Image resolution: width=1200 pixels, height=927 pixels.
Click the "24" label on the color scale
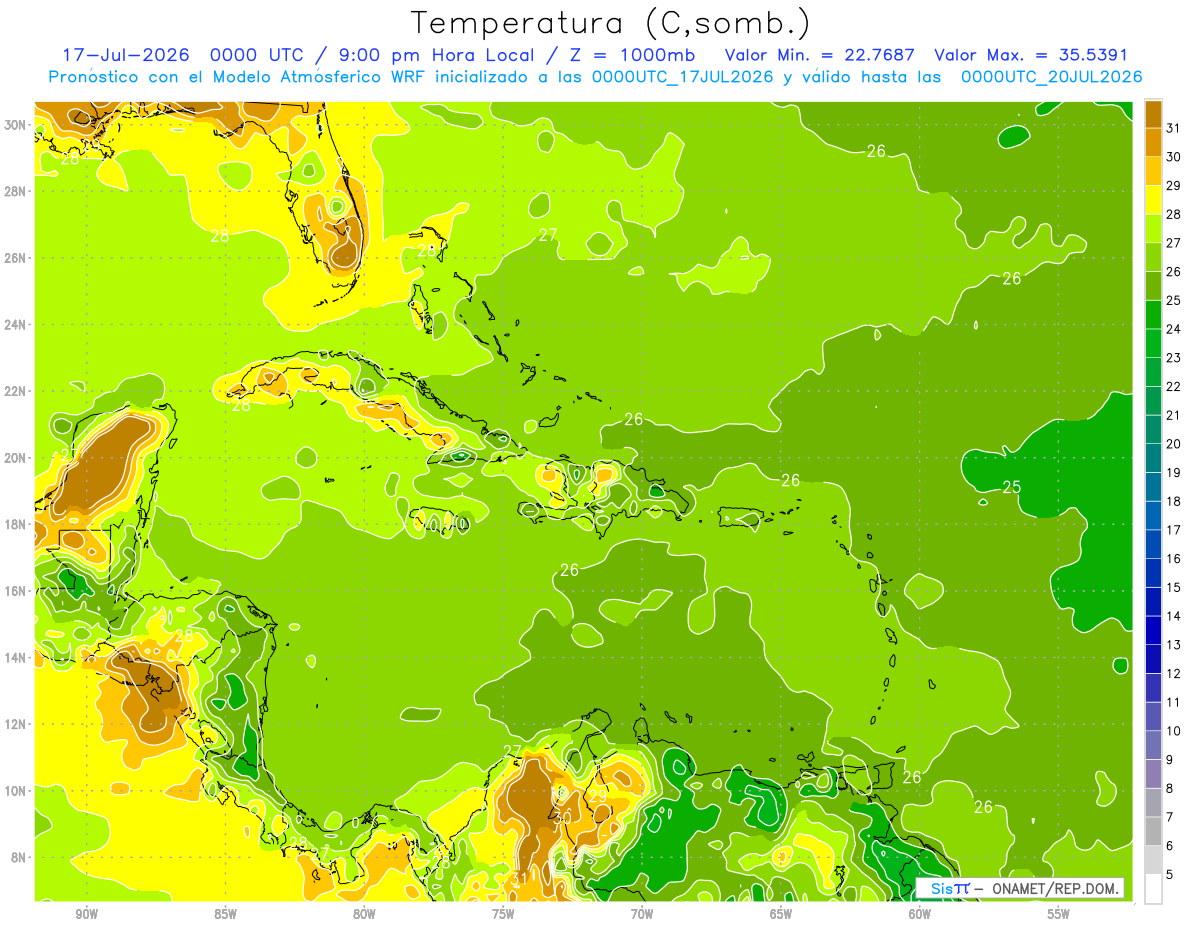pyautogui.click(x=1173, y=329)
